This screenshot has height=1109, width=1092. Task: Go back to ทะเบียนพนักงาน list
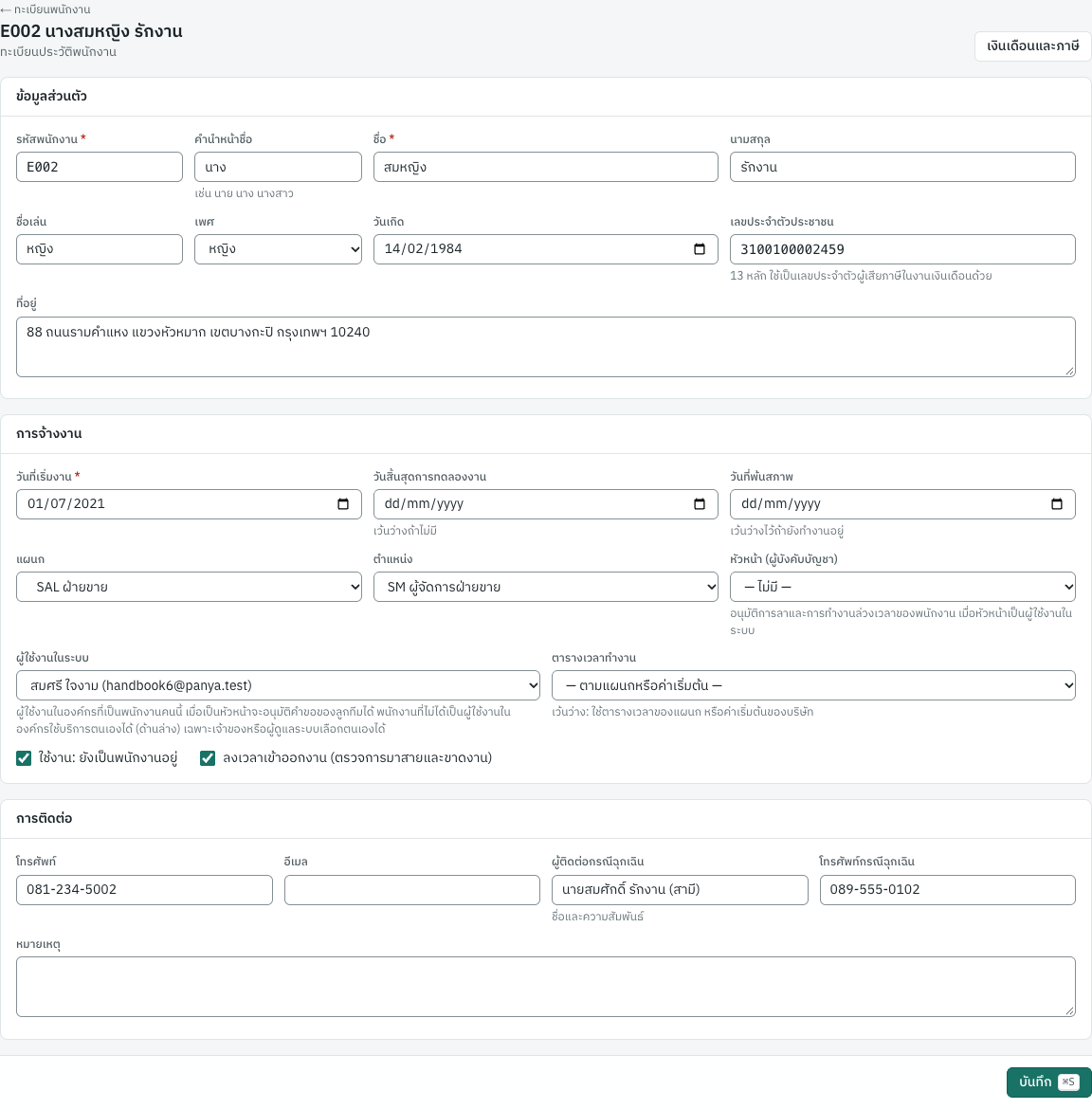(45, 9)
